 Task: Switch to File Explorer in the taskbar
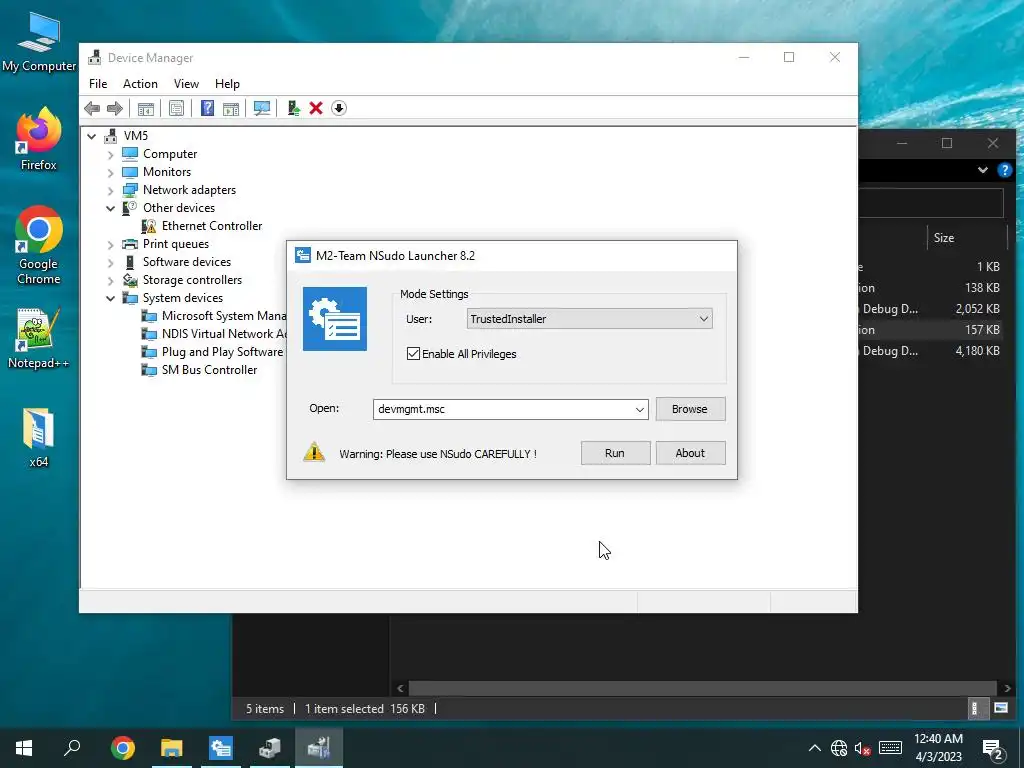pos(172,748)
